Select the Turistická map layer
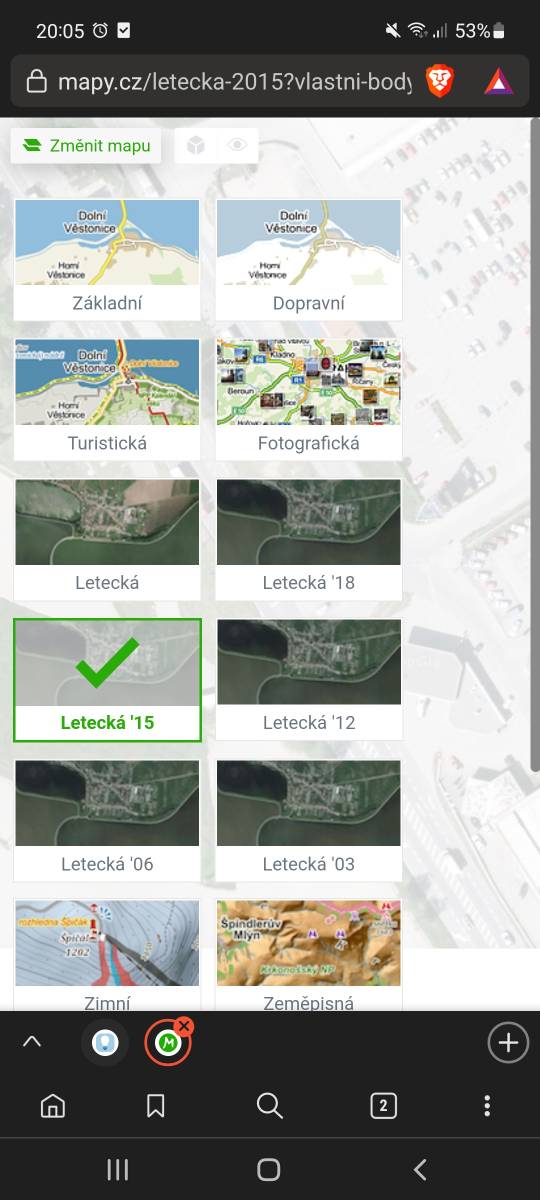 (107, 400)
